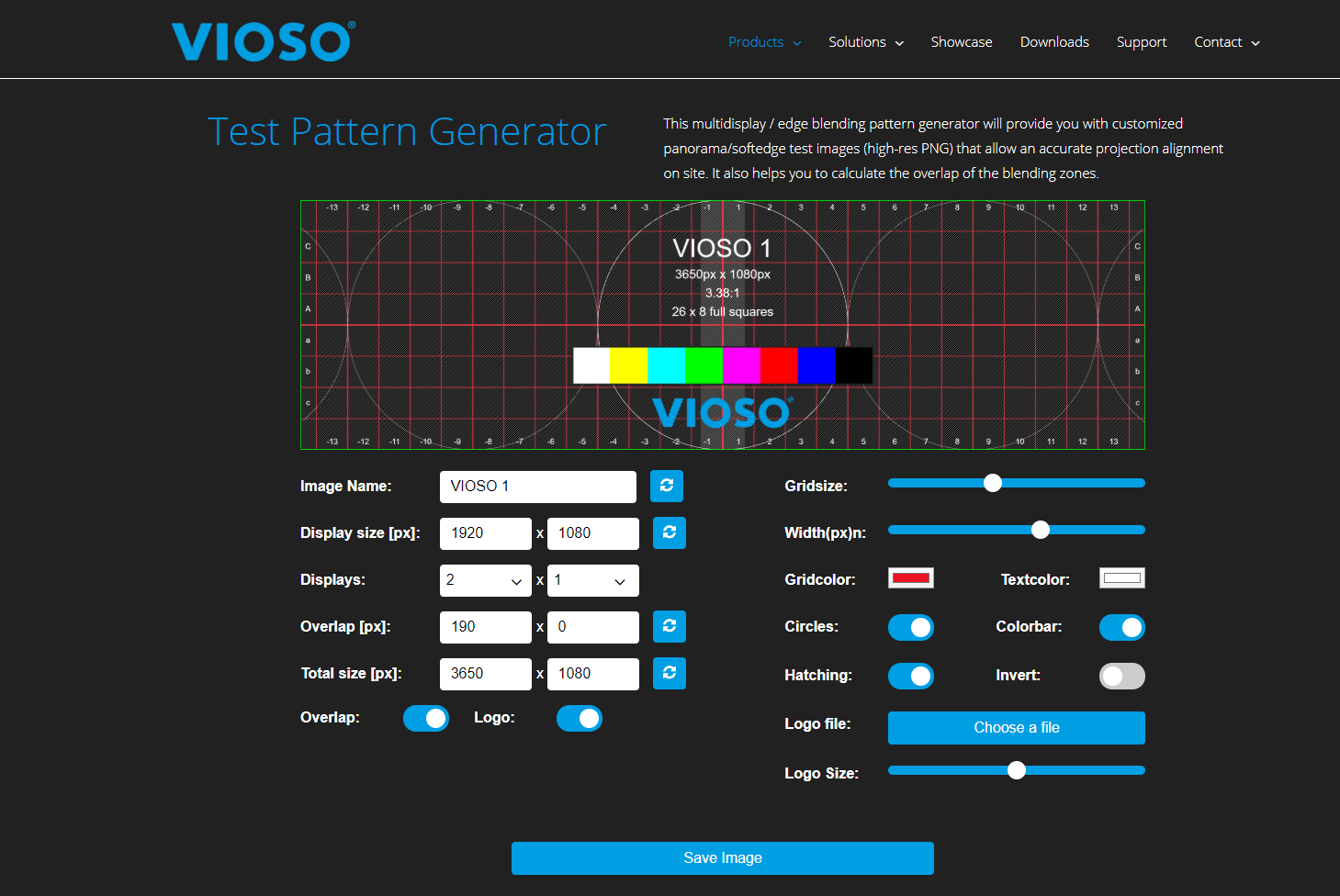Turn off the Hatching switch
1340x896 pixels.
point(910,676)
